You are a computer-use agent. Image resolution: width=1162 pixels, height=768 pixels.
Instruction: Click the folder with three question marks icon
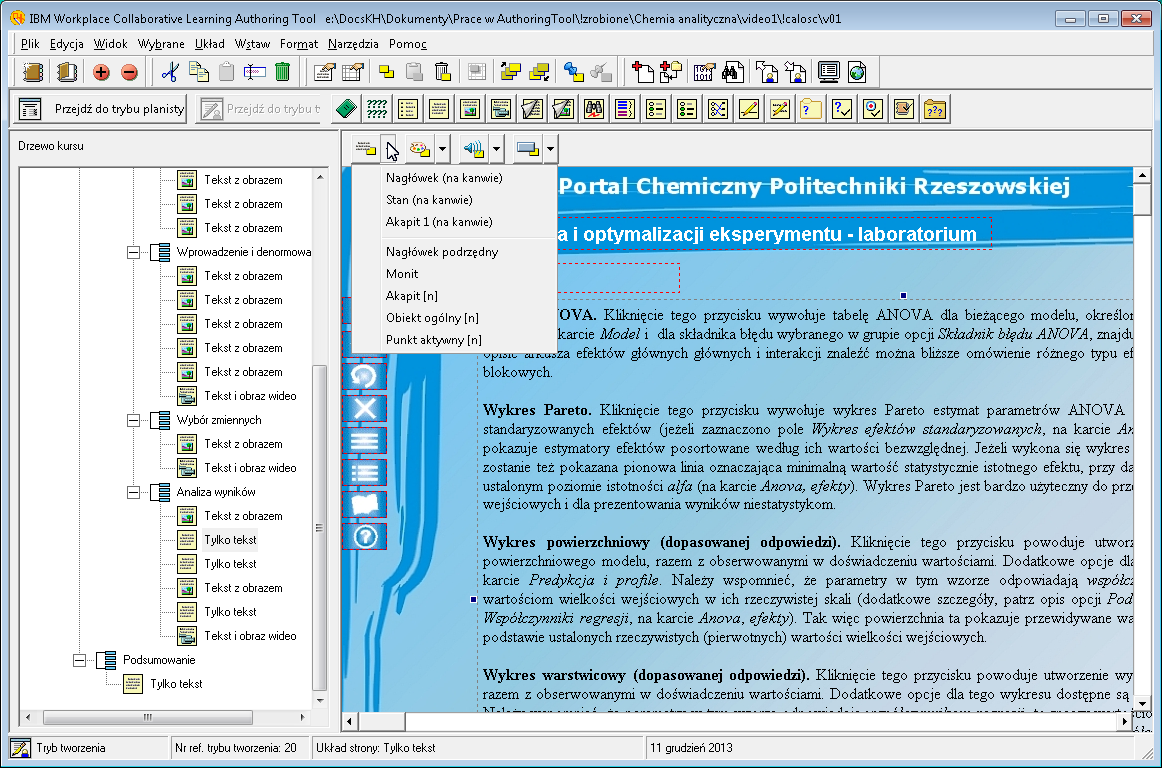[935, 109]
